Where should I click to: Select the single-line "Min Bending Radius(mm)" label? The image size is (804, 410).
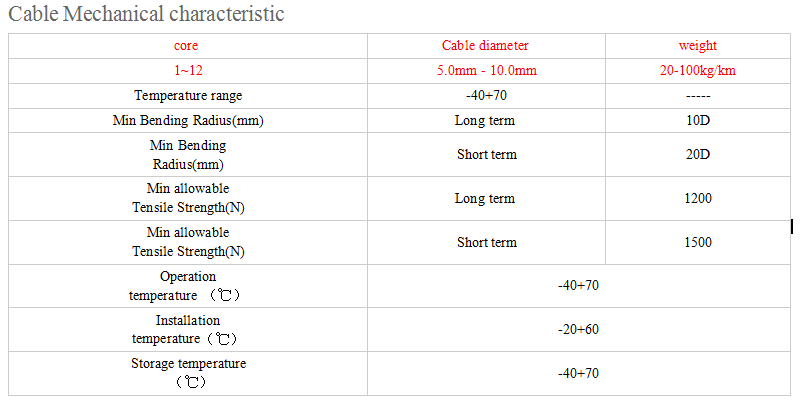click(x=188, y=121)
